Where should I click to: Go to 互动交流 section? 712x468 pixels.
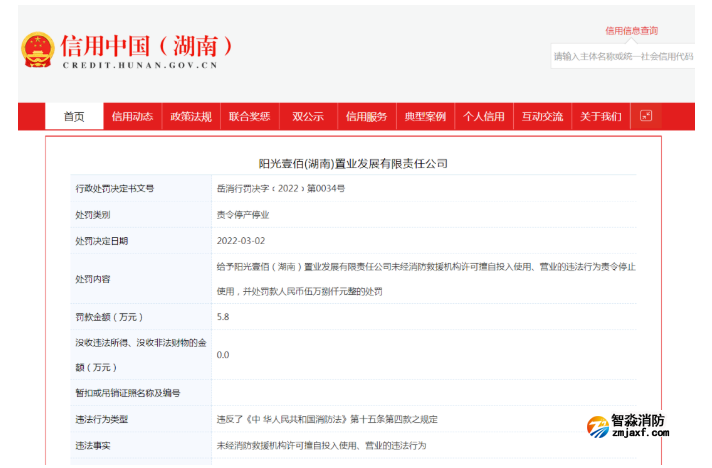[x=542, y=116]
